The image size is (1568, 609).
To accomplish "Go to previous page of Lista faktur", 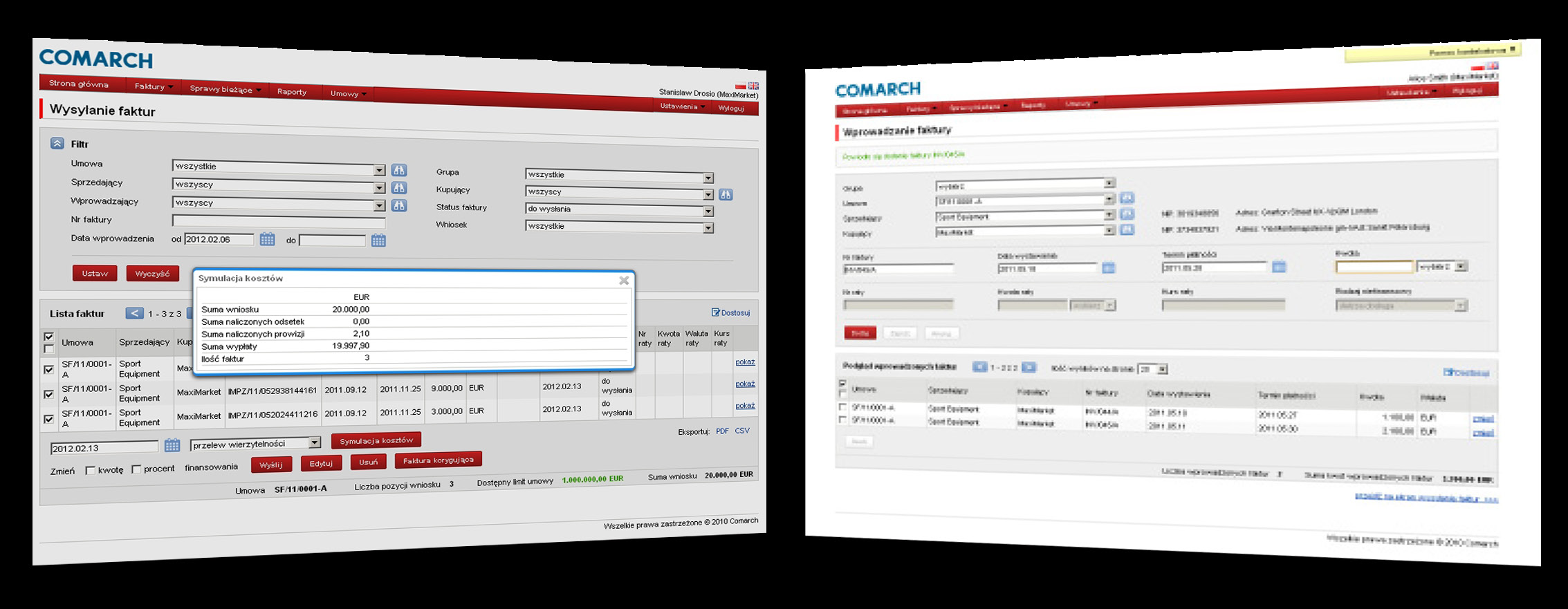I will (x=134, y=313).
